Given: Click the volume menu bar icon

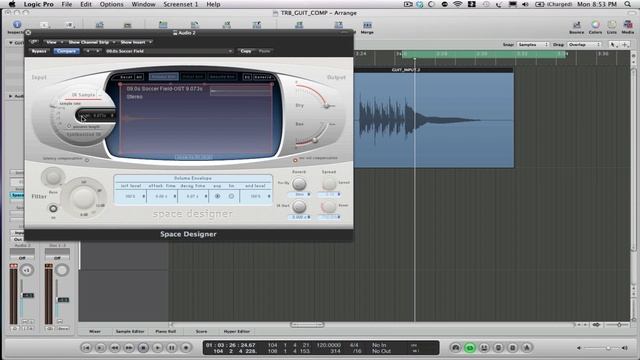Looking at the screenshot, I should pos(525,4).
